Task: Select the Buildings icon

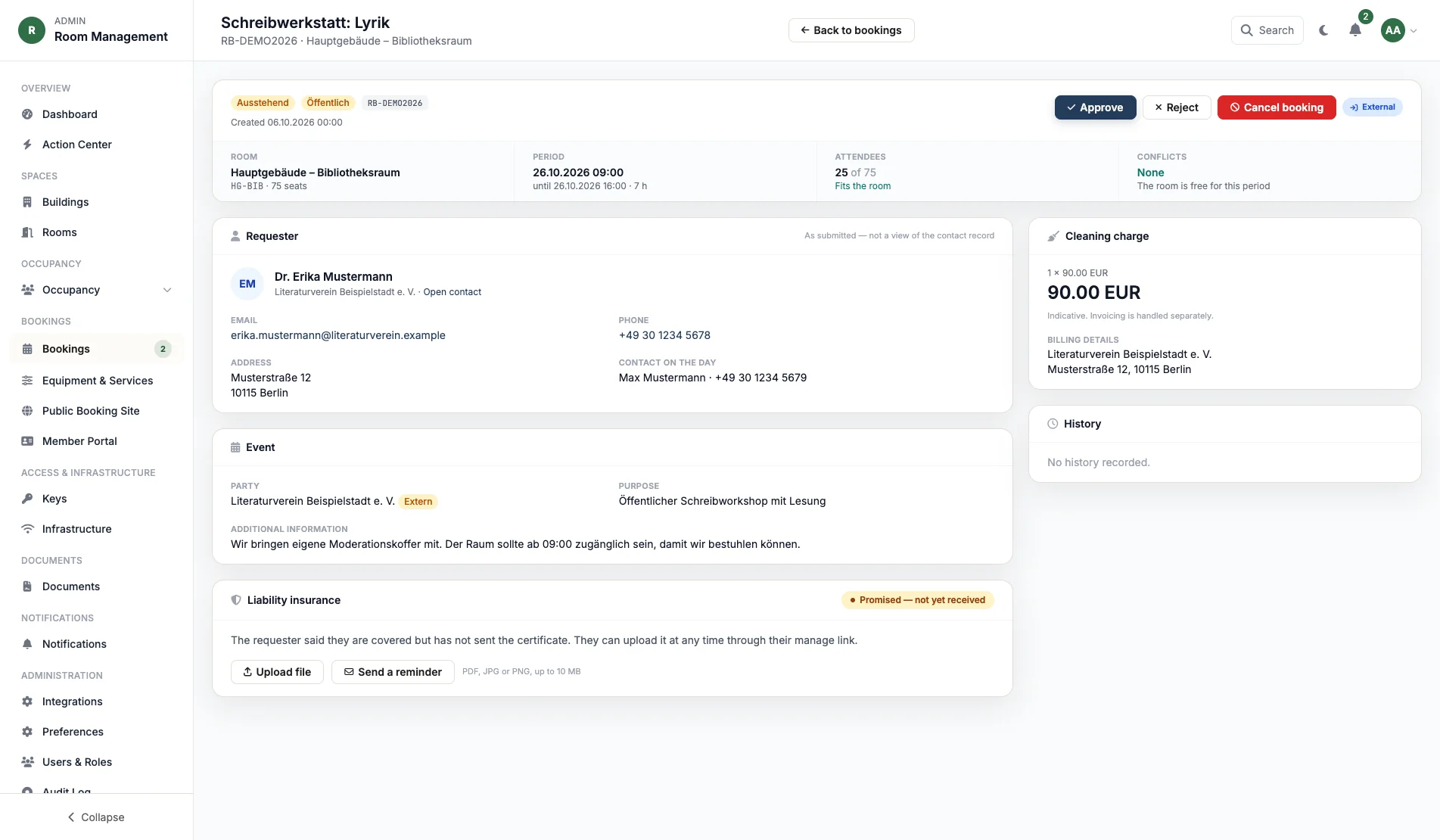Action: 27,202
